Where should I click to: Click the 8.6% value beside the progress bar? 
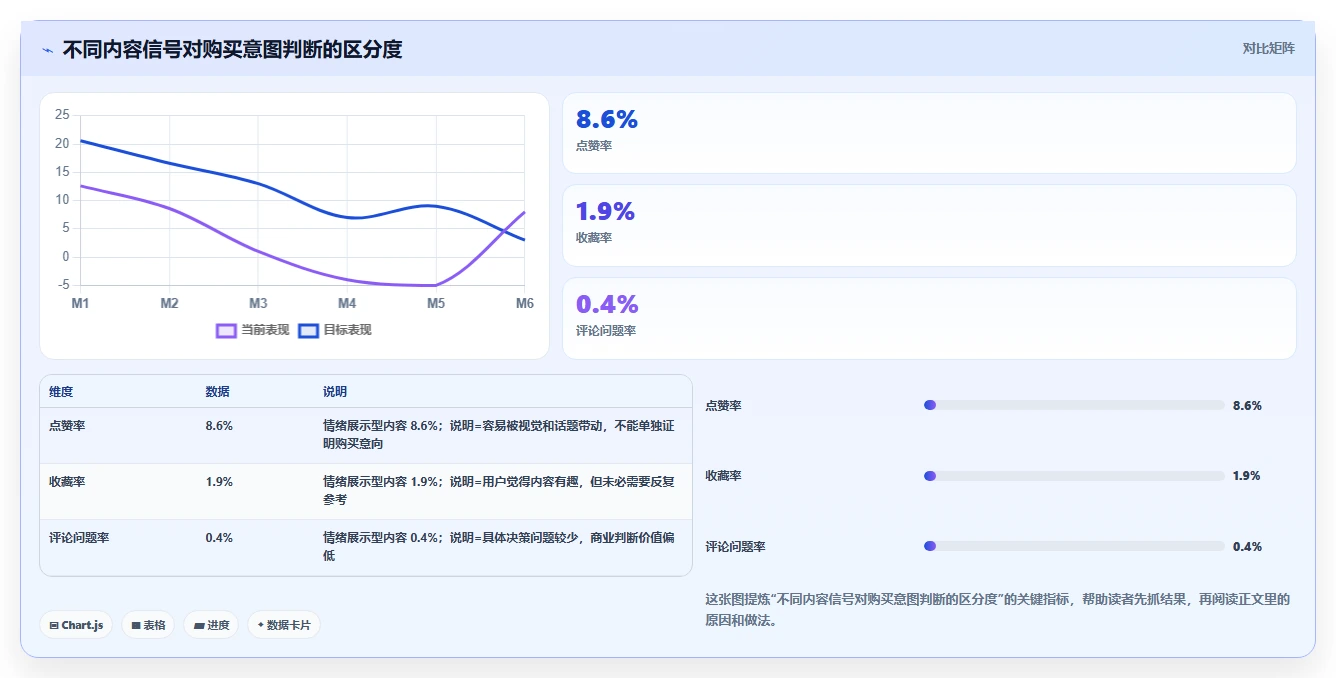[x=1247, y=406]
